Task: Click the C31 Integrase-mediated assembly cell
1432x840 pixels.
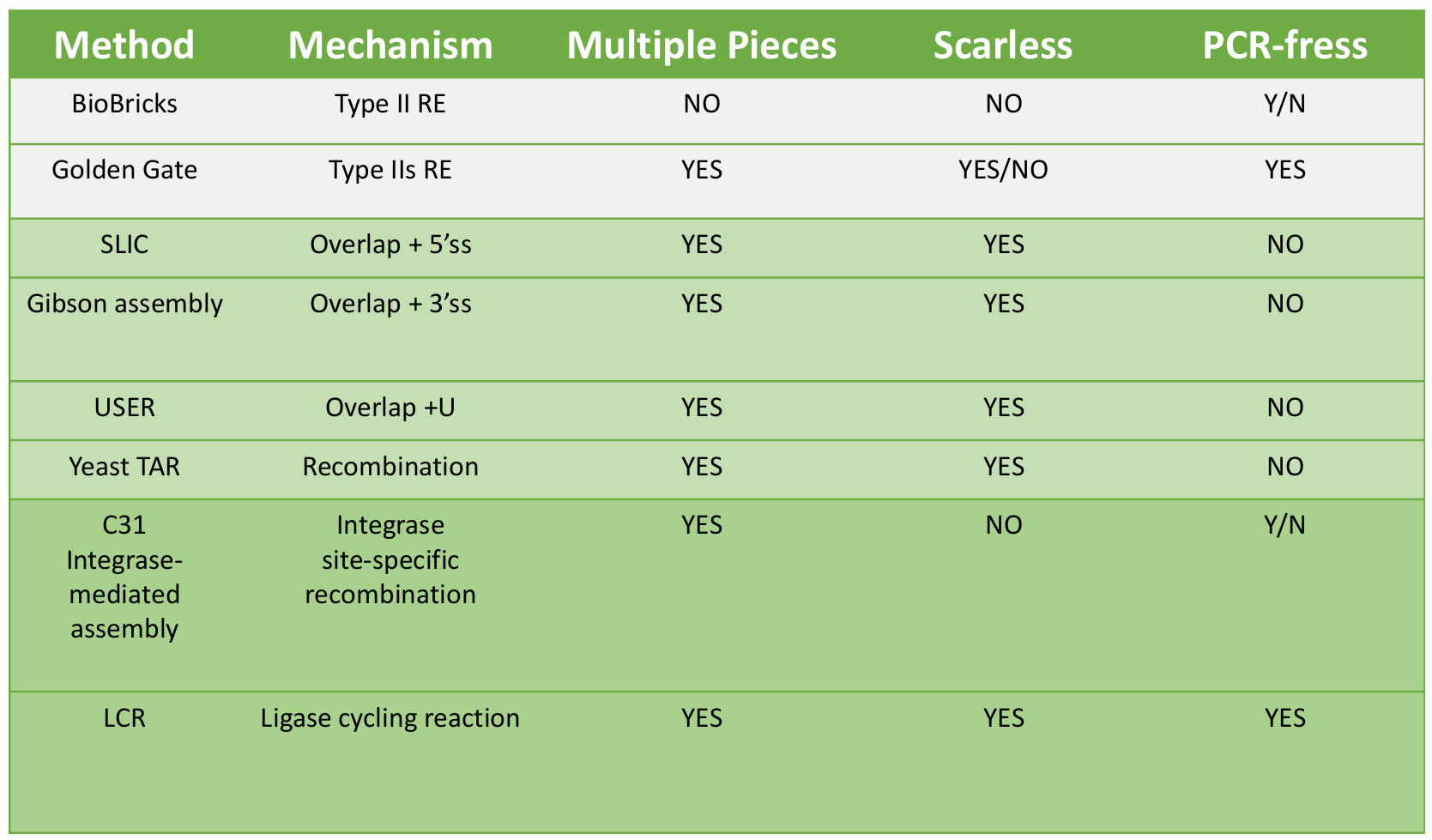Action: 124,577
